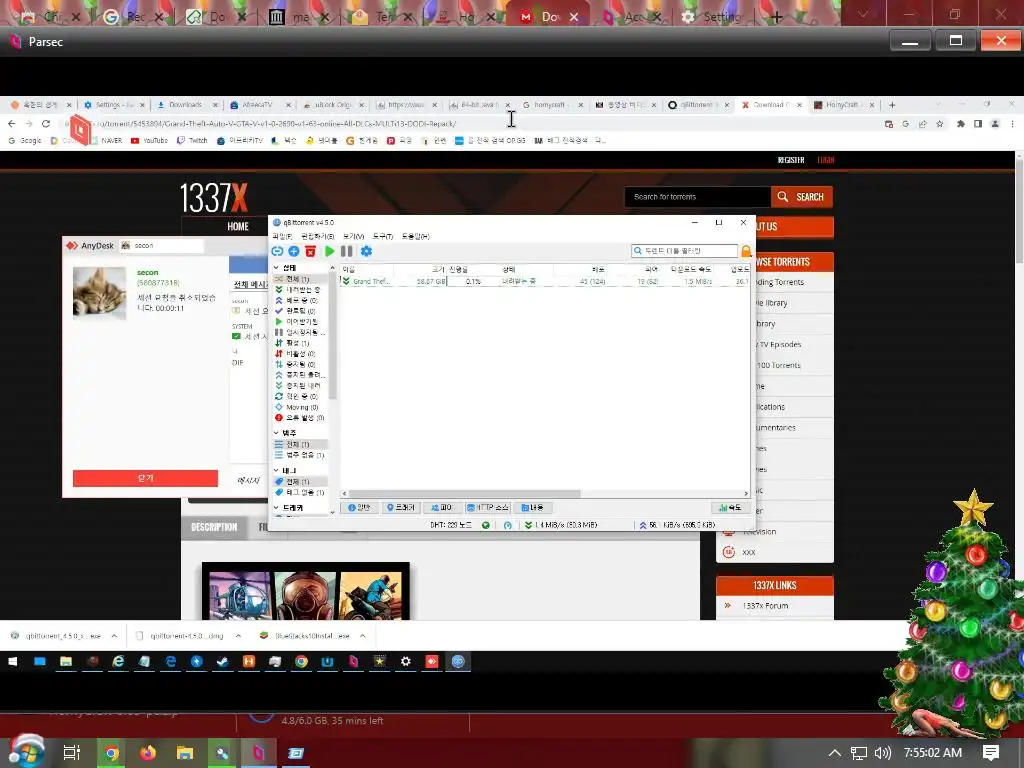
Task: Click the download speed 1.4 MiB/s status entry
Action: click(562, 525)
